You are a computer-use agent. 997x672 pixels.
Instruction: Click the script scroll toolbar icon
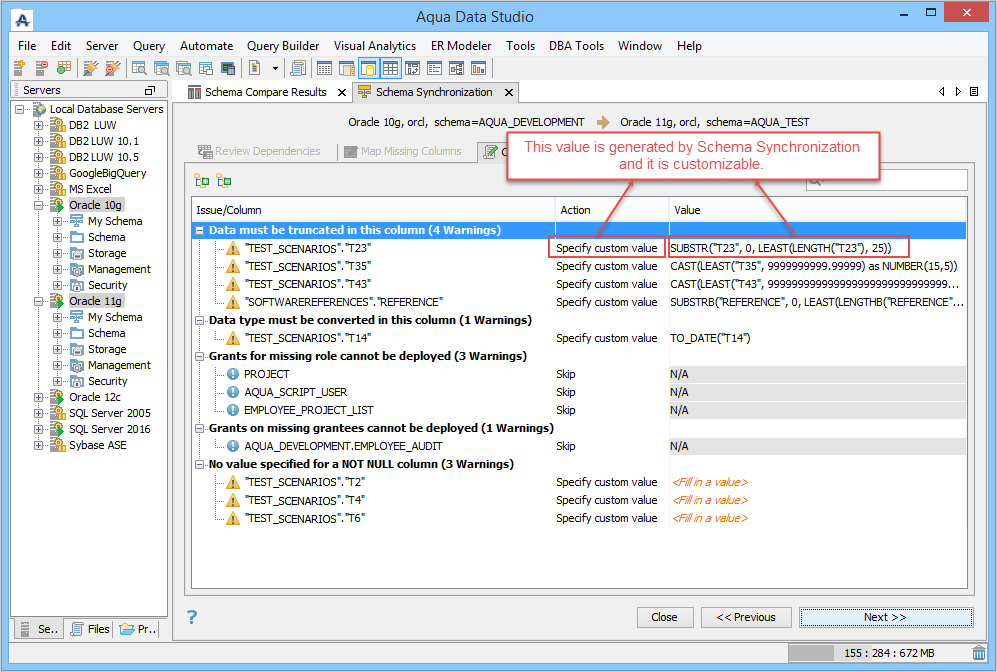point(298,68)
